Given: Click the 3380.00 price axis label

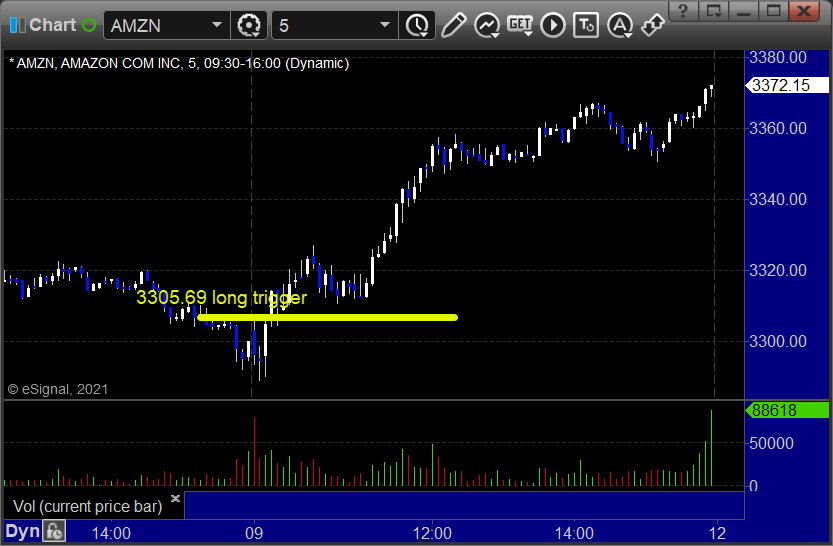Looking at the screenshot, I should [778, 57].
